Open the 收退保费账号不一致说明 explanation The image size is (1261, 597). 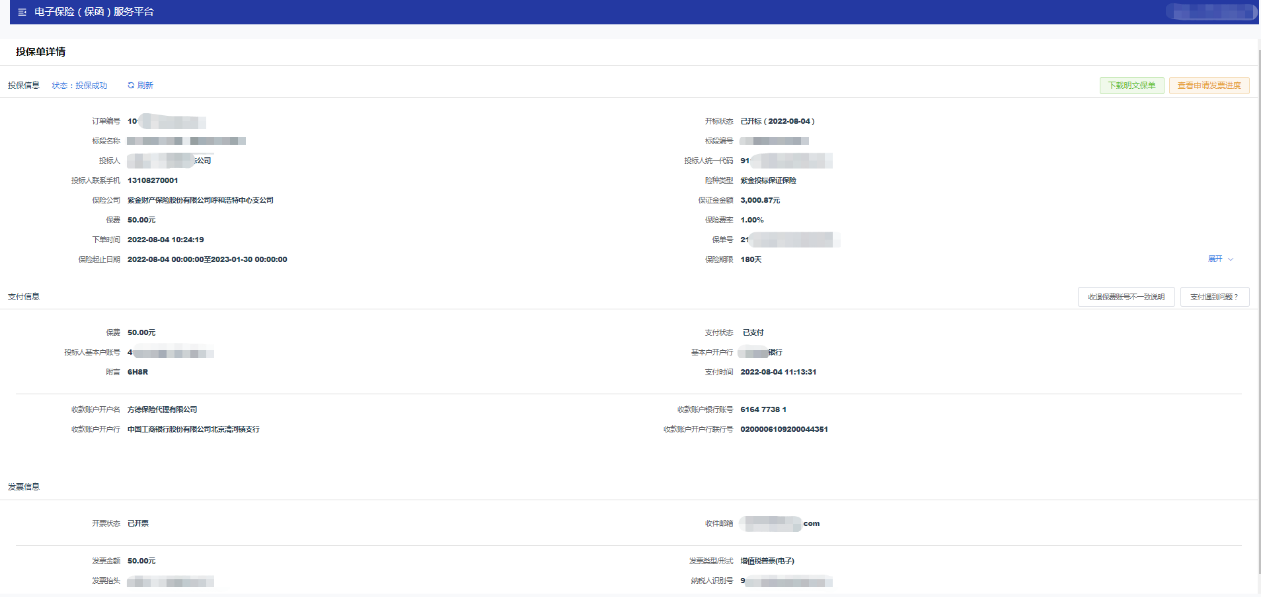click(1126, 297)
